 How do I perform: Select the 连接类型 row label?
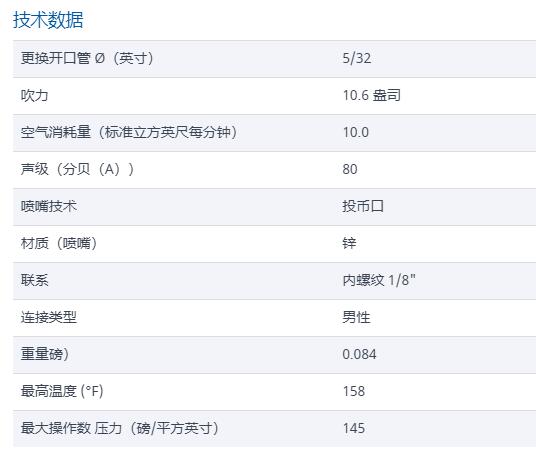click(x=49, y=317)
